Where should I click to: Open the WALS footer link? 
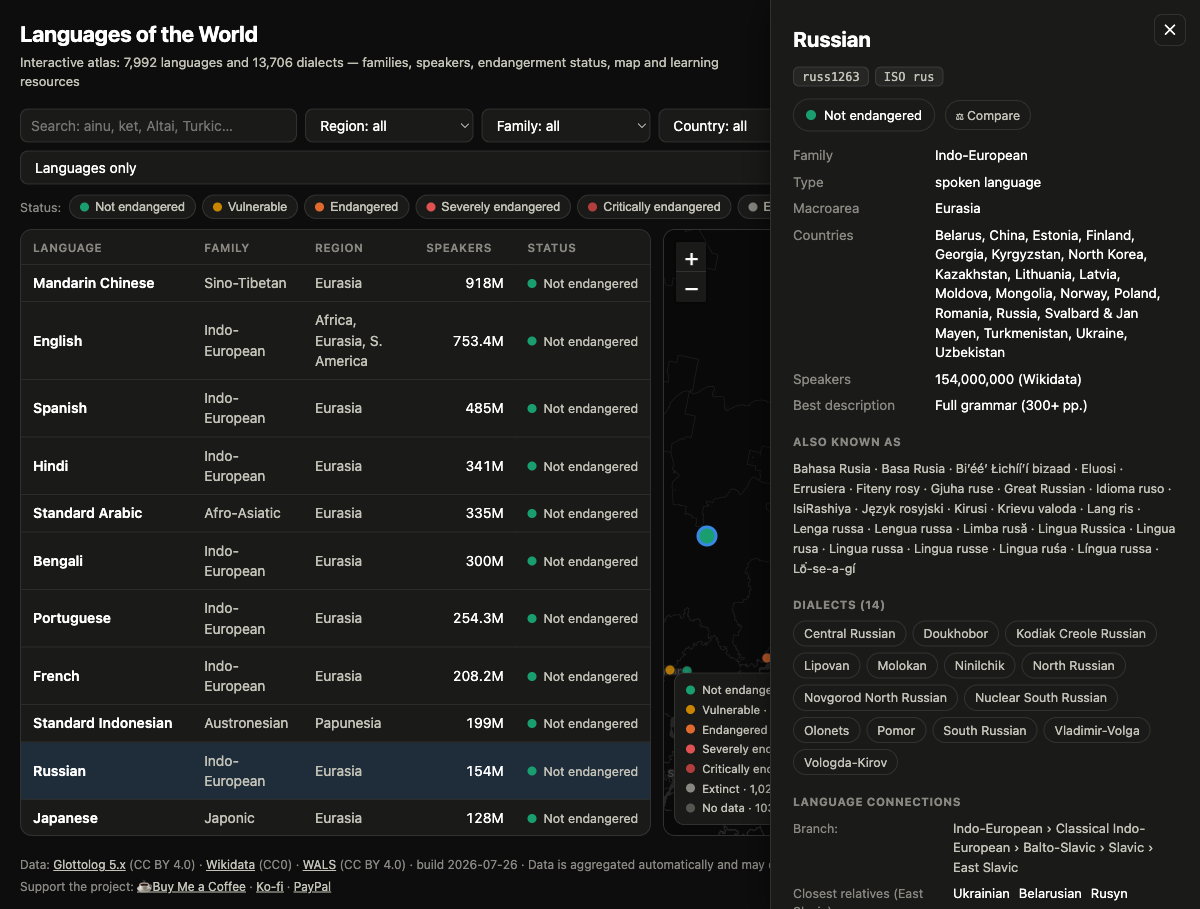[319, 864]
